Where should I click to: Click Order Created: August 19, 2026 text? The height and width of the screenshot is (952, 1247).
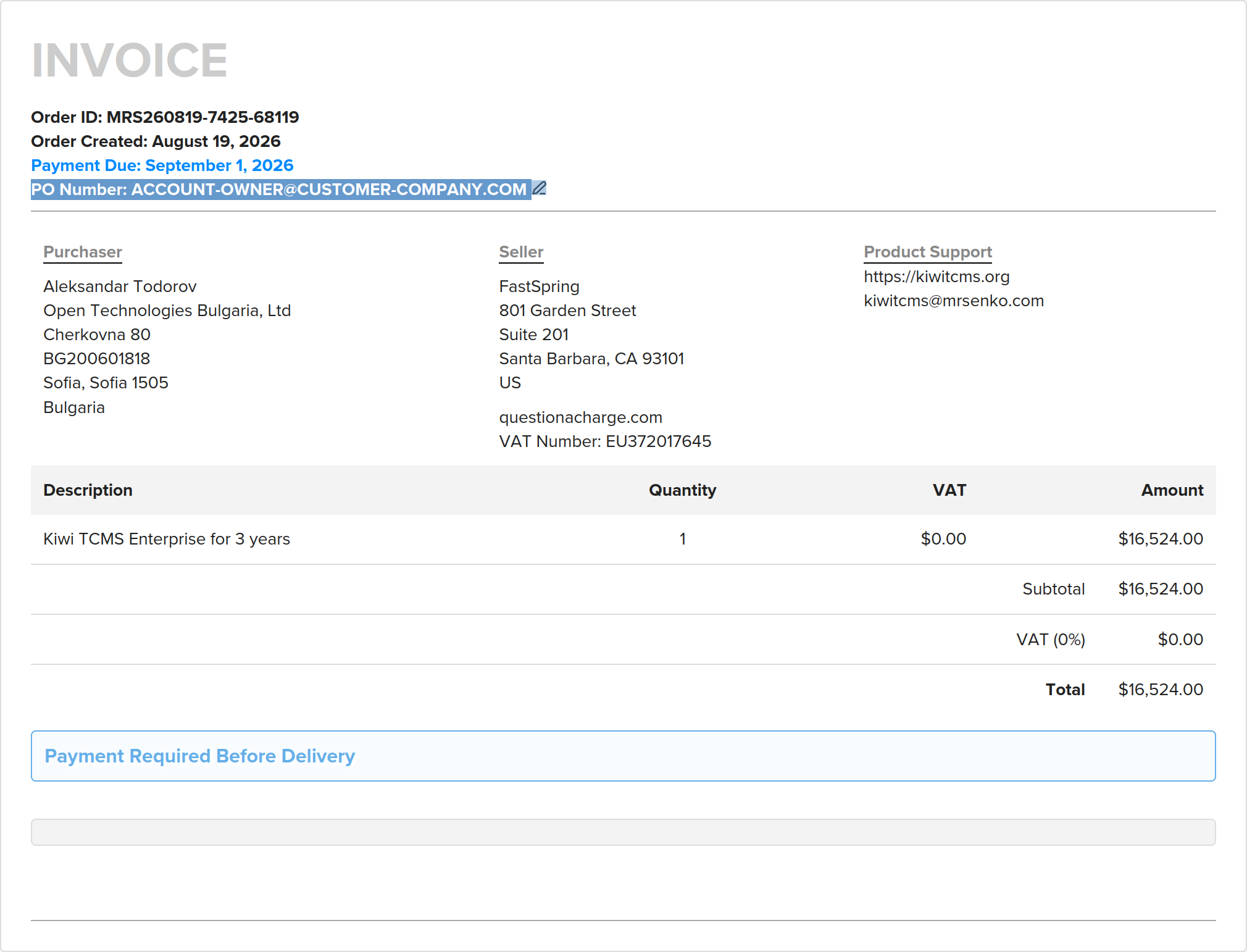tap(156, 141)
